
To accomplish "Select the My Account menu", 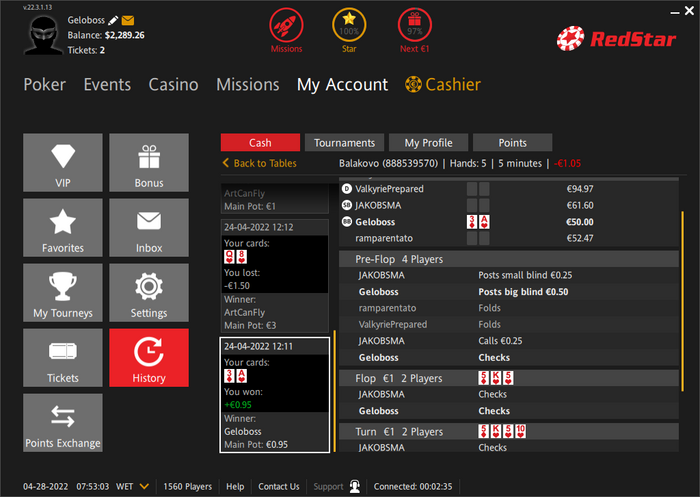I will click(342, 85).
